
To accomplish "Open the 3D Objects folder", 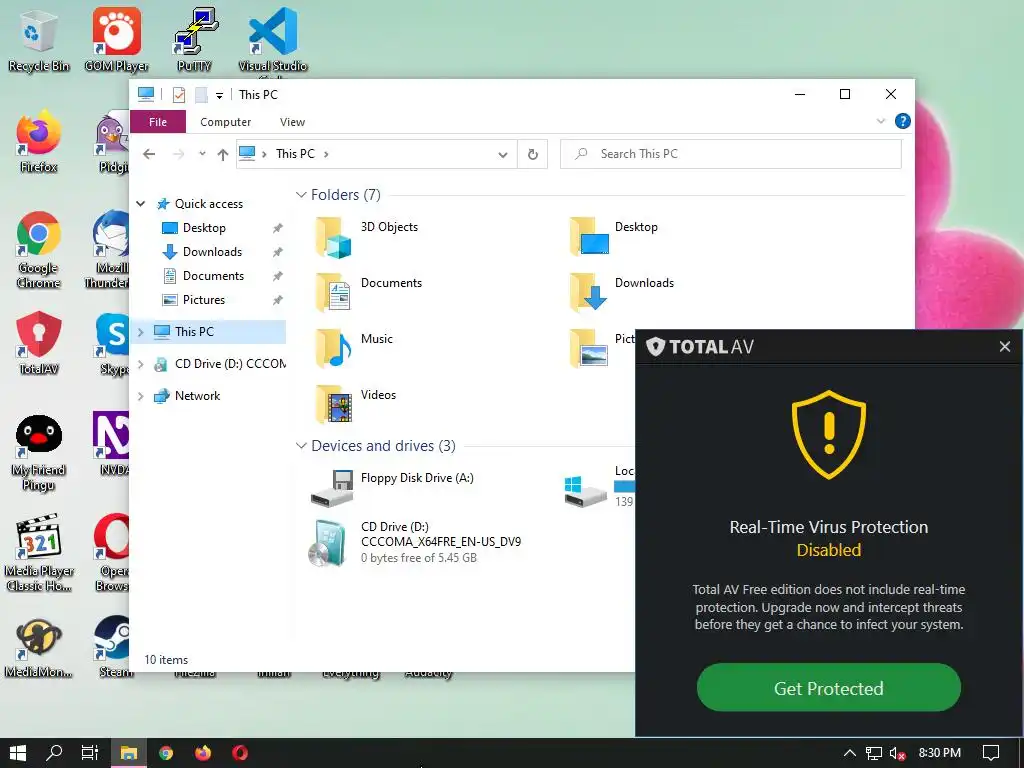I will pyautogui.click(x=366, y=237).
